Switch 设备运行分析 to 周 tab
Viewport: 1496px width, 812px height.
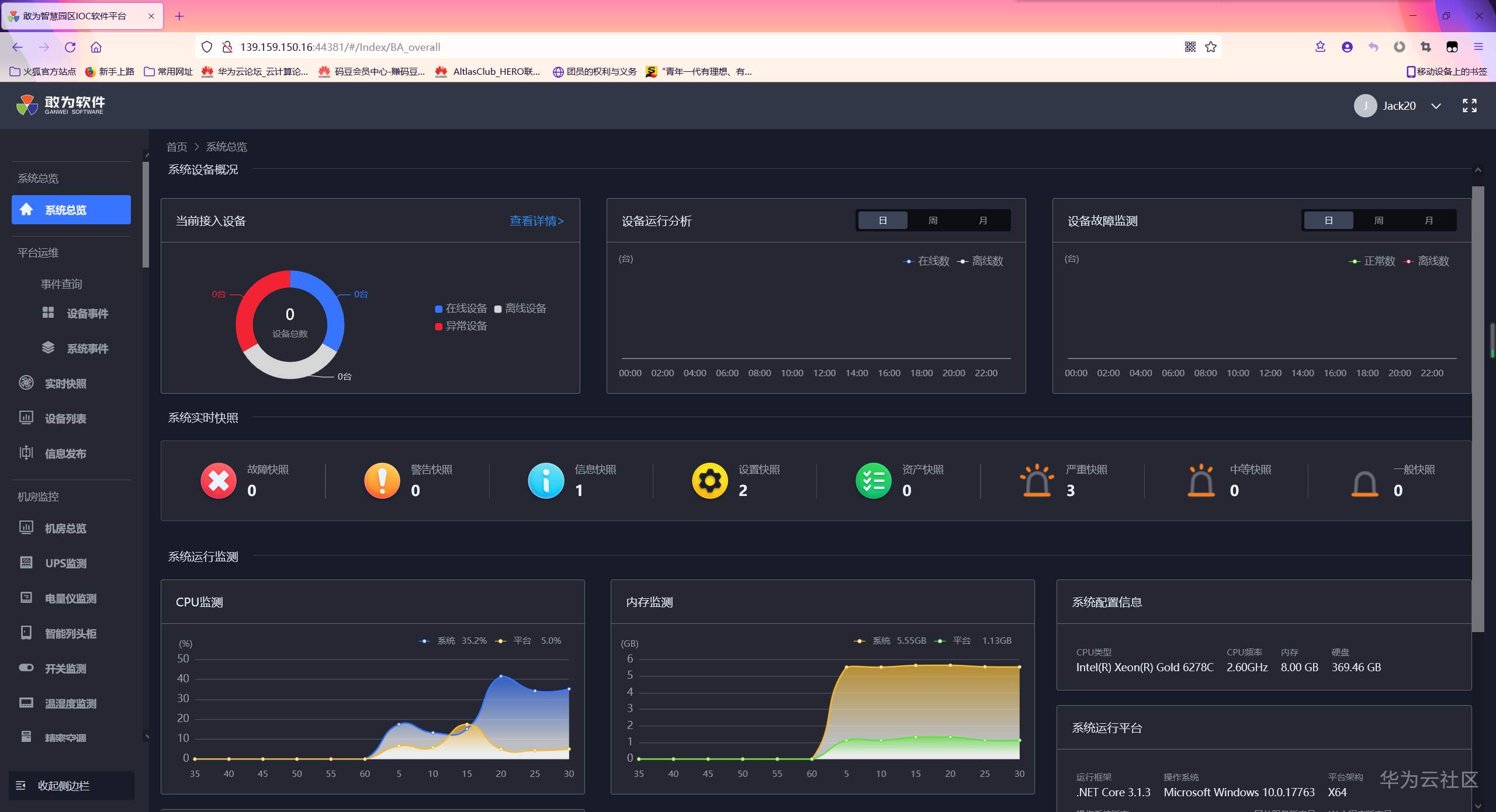pos(933,220)
